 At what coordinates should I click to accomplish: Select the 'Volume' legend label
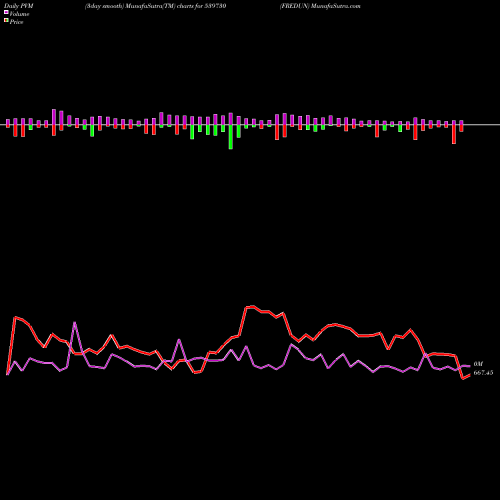(x=19, y=14)
